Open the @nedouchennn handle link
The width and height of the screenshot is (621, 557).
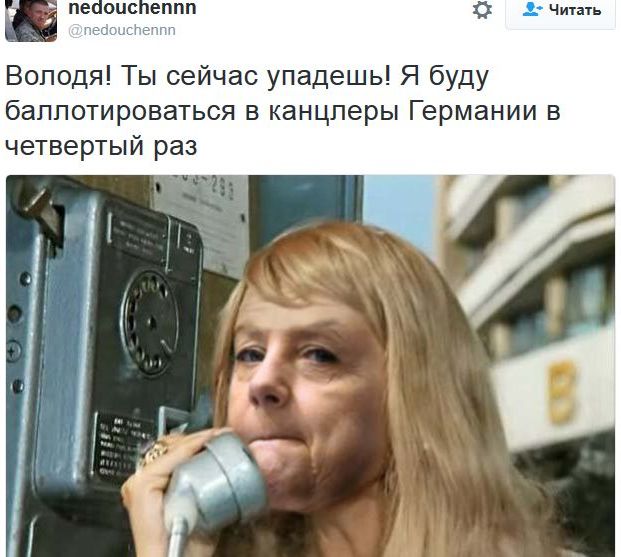click(x=122, y=30)
